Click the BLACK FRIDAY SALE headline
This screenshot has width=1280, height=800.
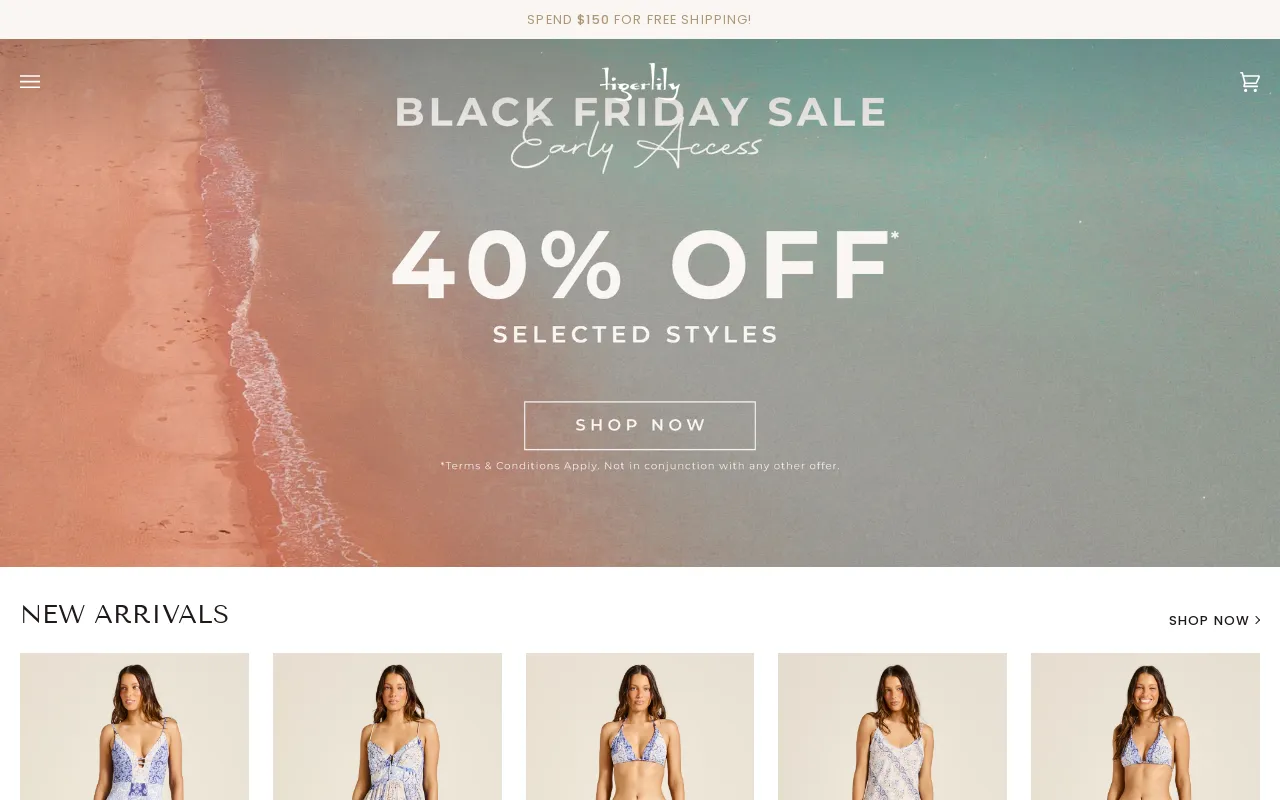(x=640, y=112)
